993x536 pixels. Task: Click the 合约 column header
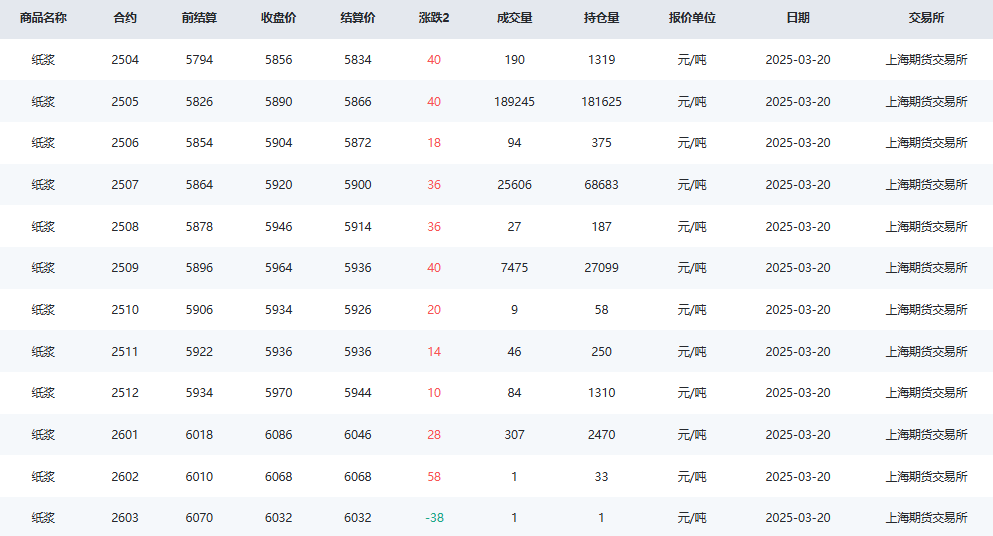(125, 18)
